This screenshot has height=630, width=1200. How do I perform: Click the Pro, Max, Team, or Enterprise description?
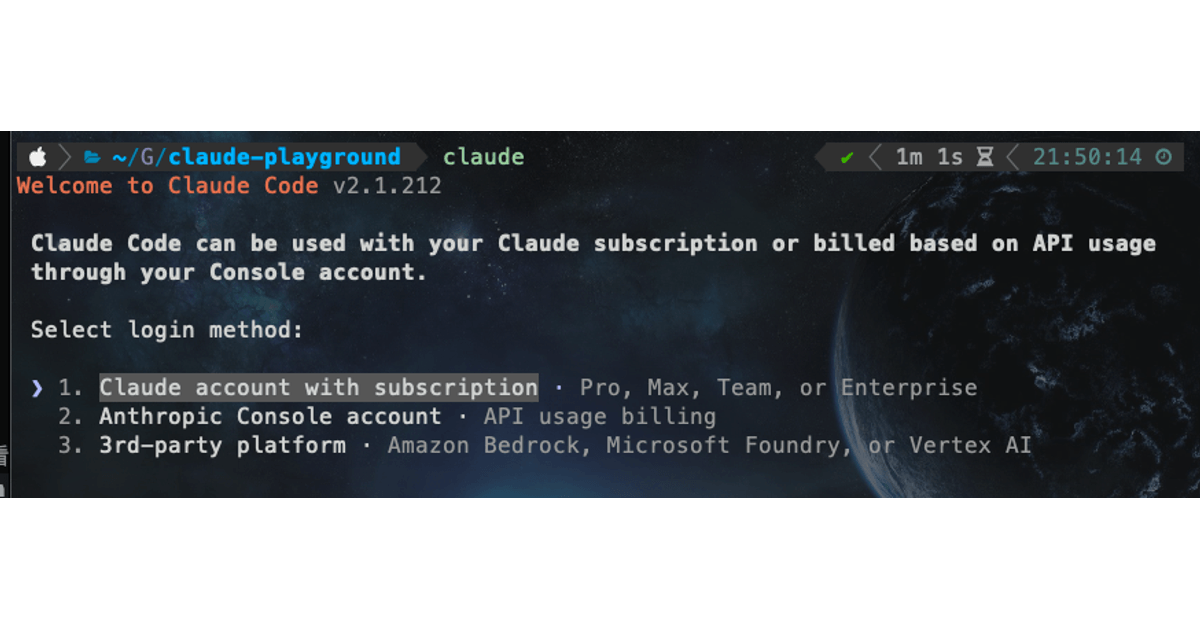click(x=778, y=388)
